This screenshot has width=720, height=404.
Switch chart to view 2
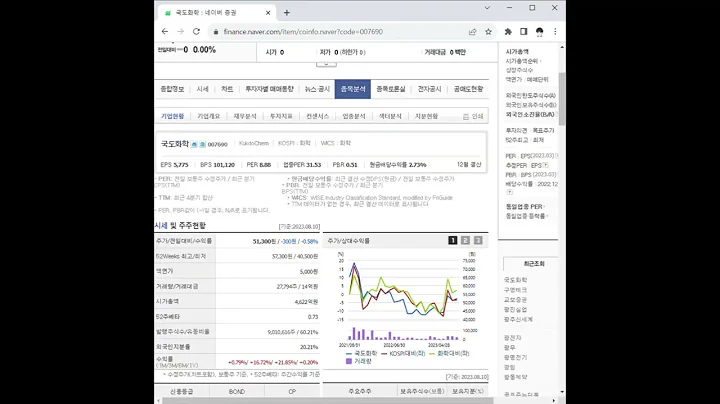pos(465,241)
